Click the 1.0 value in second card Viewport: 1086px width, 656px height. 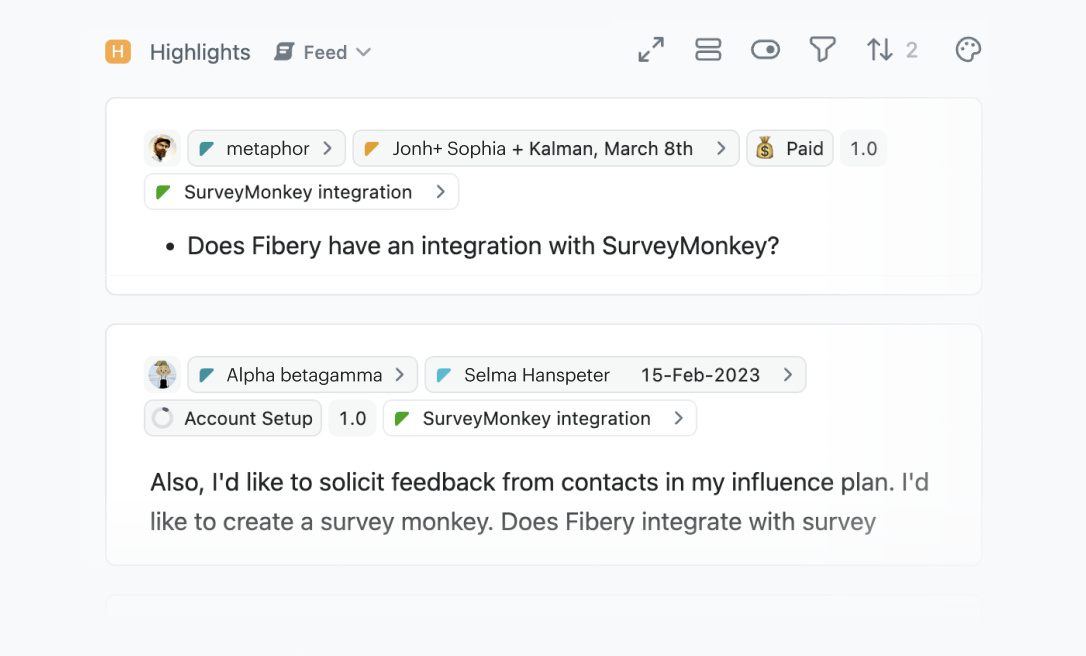pyautogui.click(x=352, y=418)
